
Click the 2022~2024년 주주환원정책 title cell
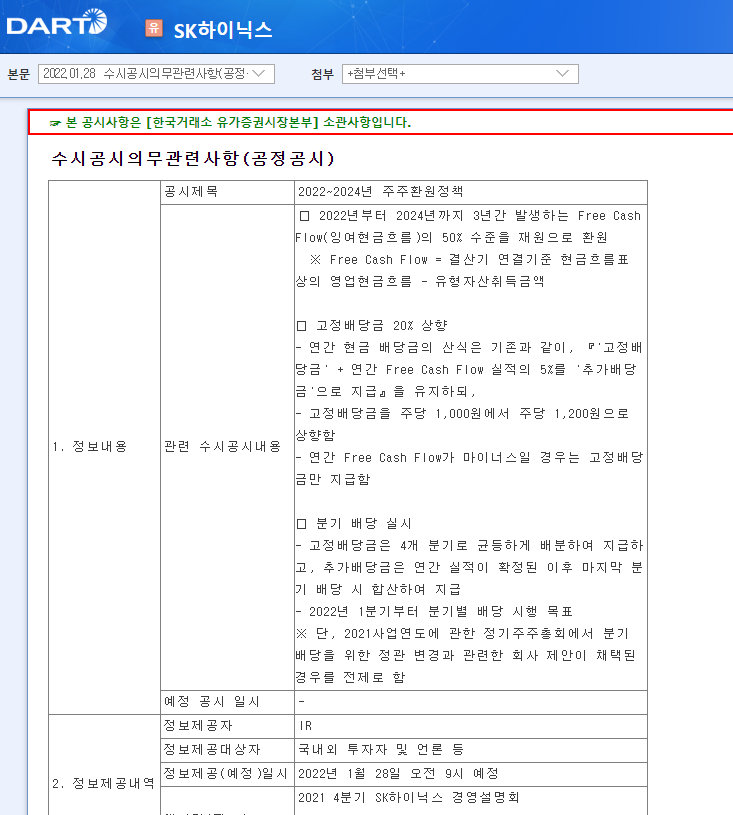point(471,192)
